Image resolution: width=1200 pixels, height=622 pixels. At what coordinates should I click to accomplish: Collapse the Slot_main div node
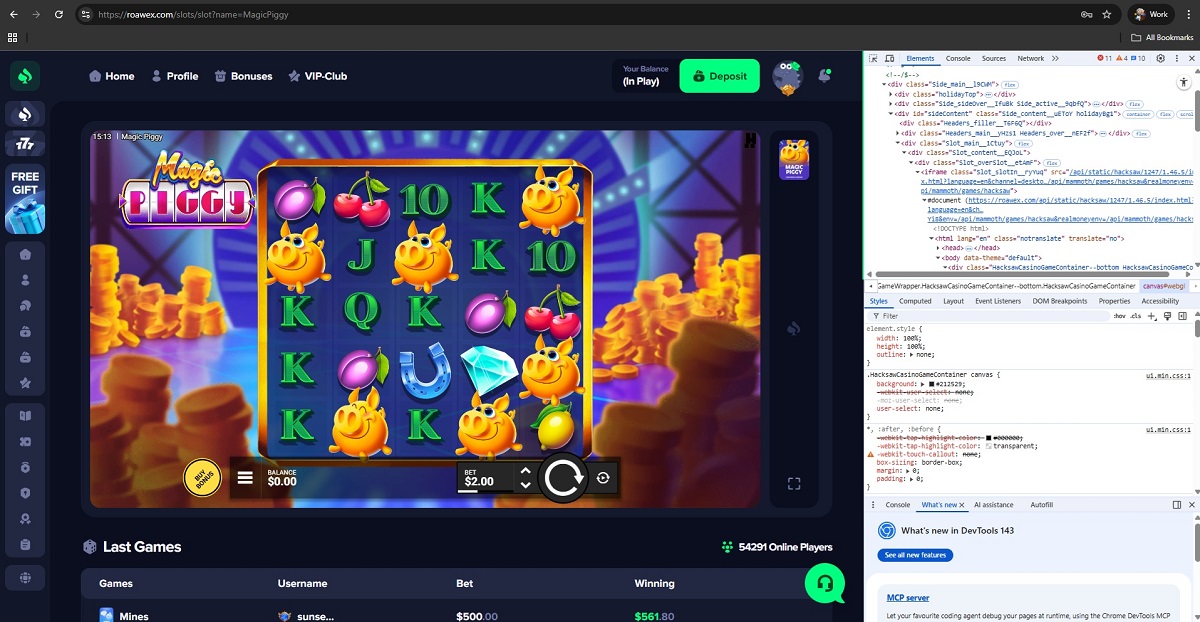pyautogui.click(x=898, y=143)
